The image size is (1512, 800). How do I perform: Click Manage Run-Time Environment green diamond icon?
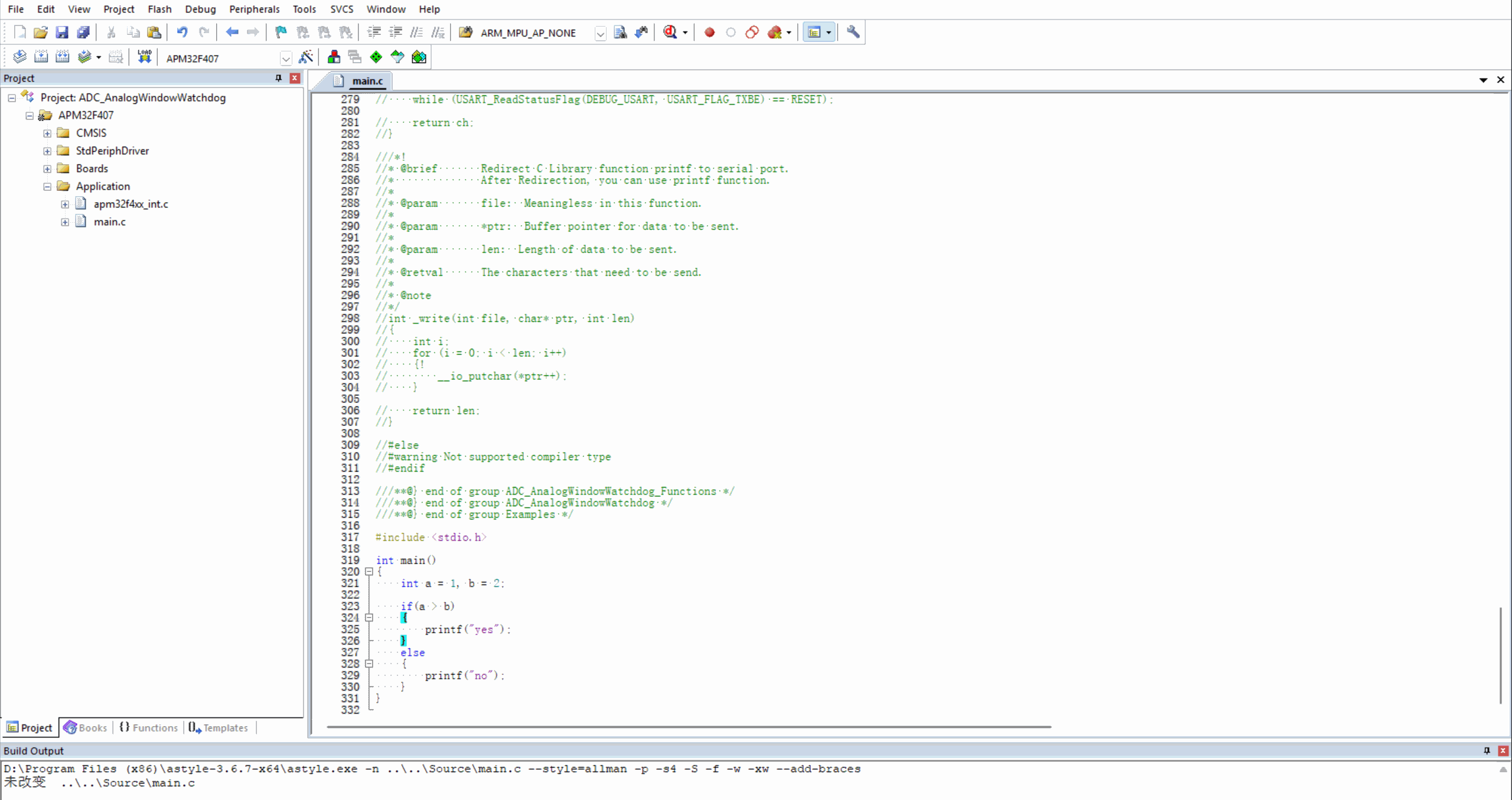click(x=376, y=57)
